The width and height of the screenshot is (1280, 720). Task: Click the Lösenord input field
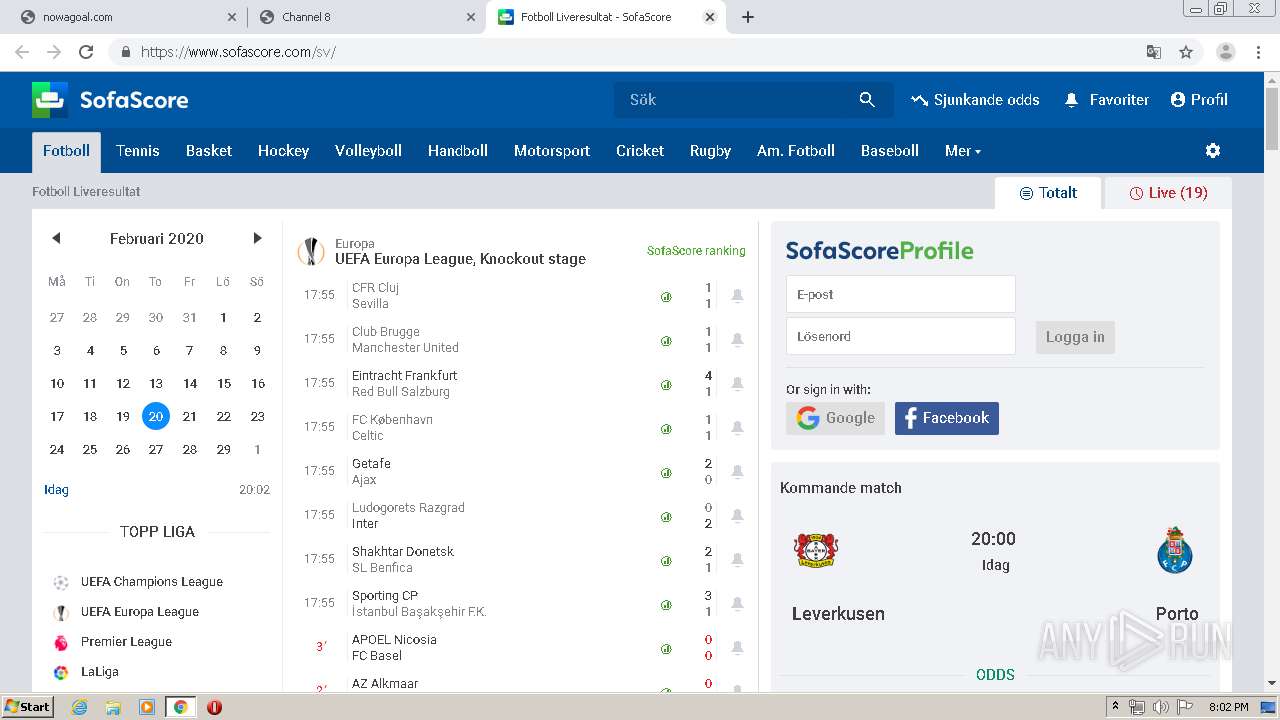900,336
